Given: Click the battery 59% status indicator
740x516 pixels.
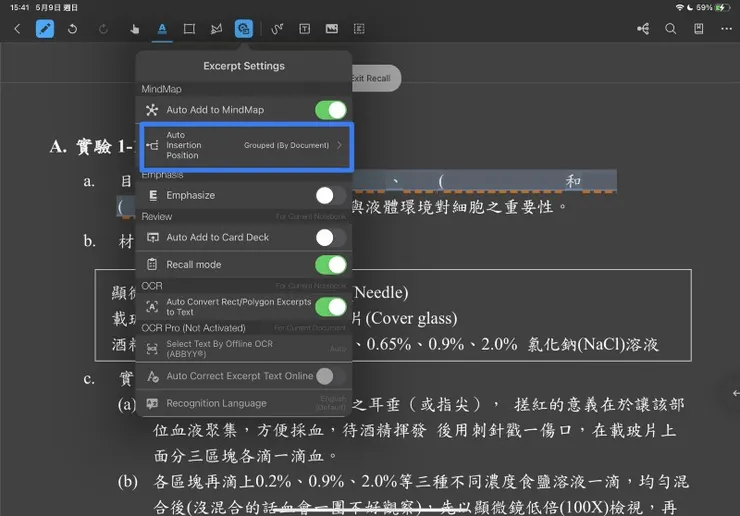Looking at the screenshot, I should [x=713, y=8].
